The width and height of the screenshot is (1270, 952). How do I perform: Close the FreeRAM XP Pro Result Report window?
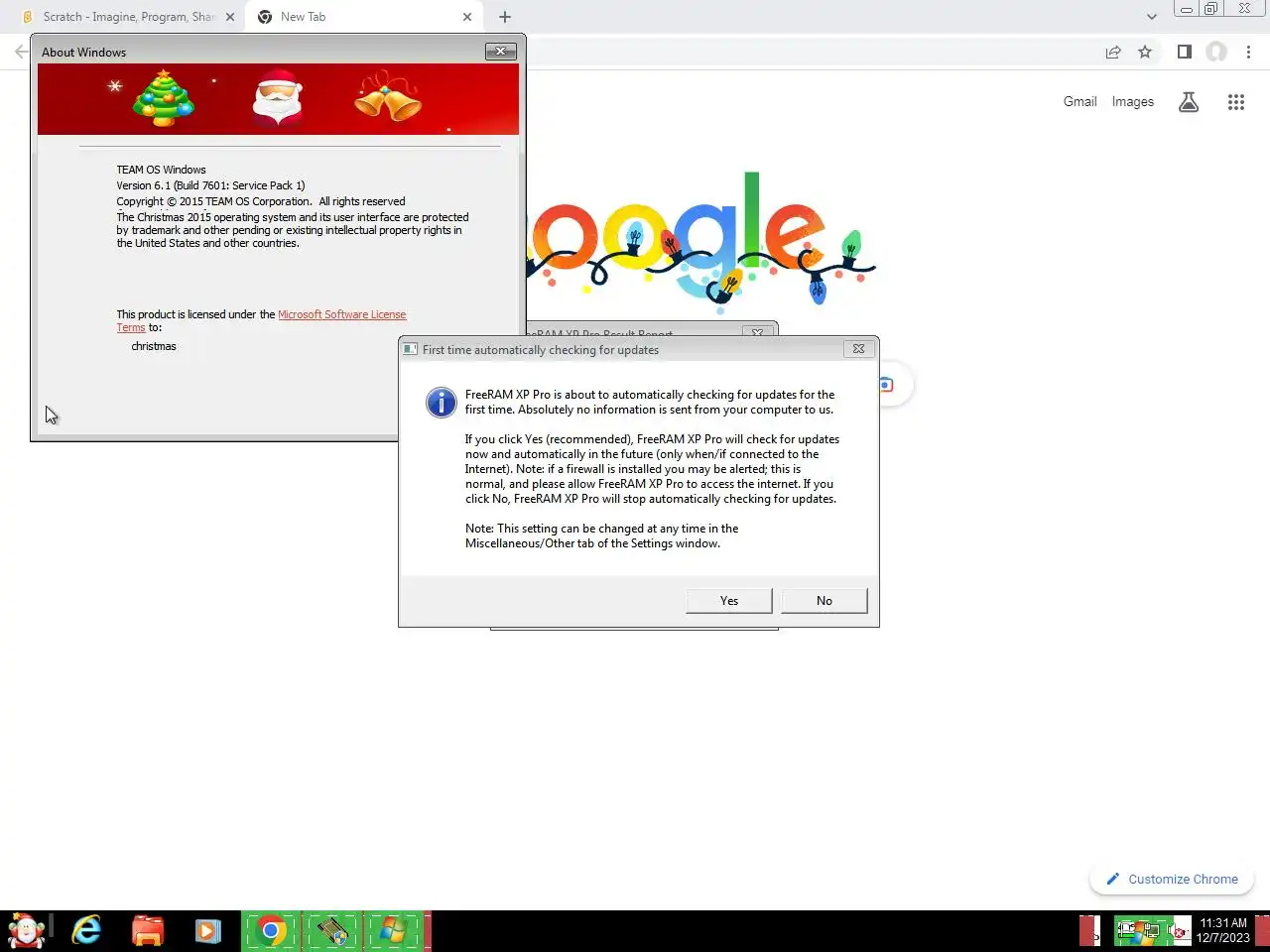coord(757,332)
